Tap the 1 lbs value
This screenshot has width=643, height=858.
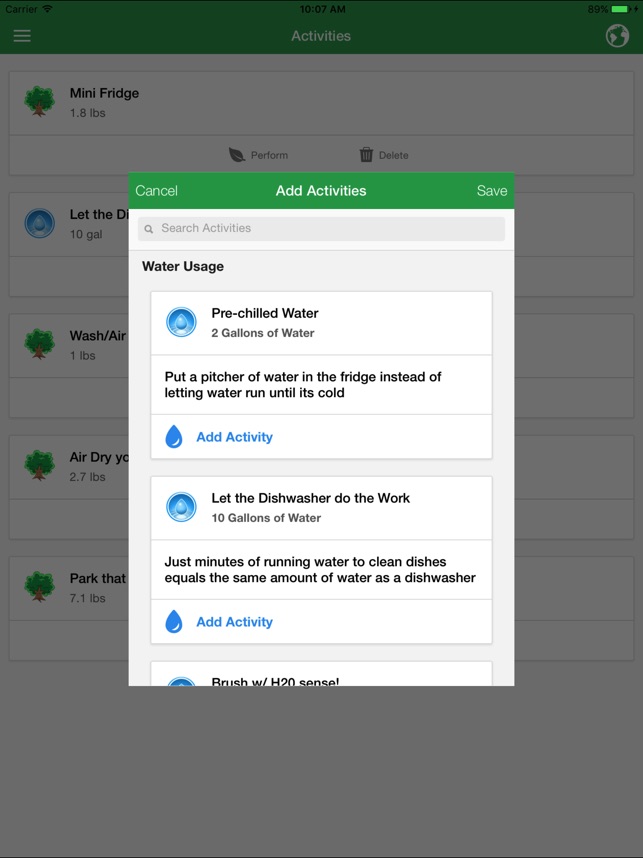83,356
